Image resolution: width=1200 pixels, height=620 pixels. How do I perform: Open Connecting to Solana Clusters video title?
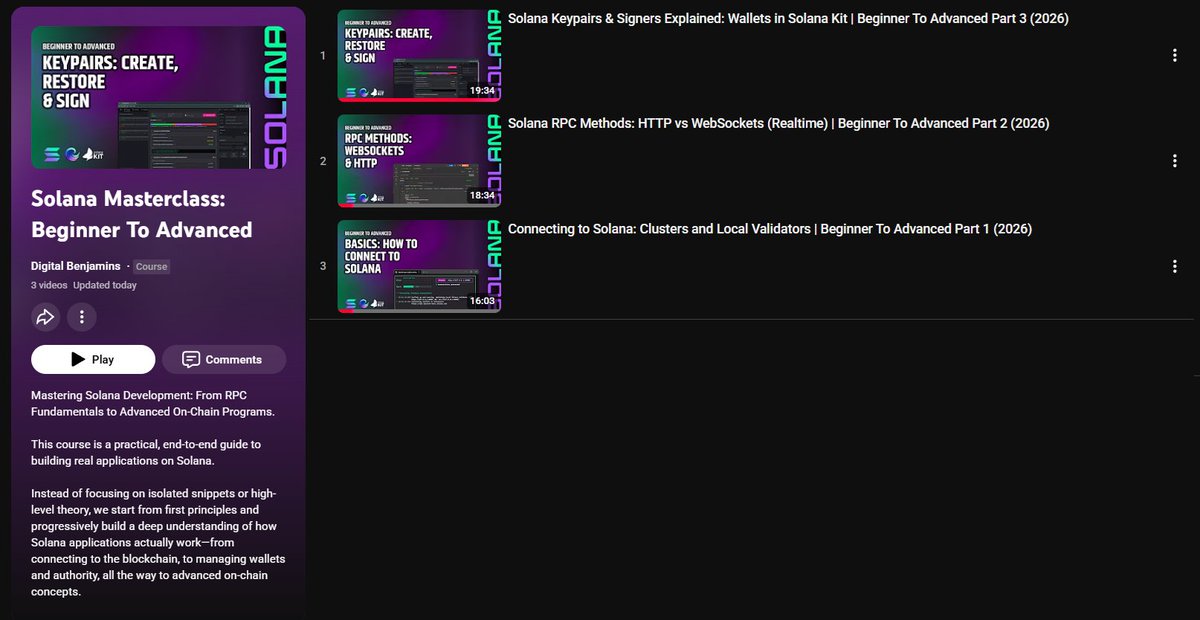pos(770,228)
